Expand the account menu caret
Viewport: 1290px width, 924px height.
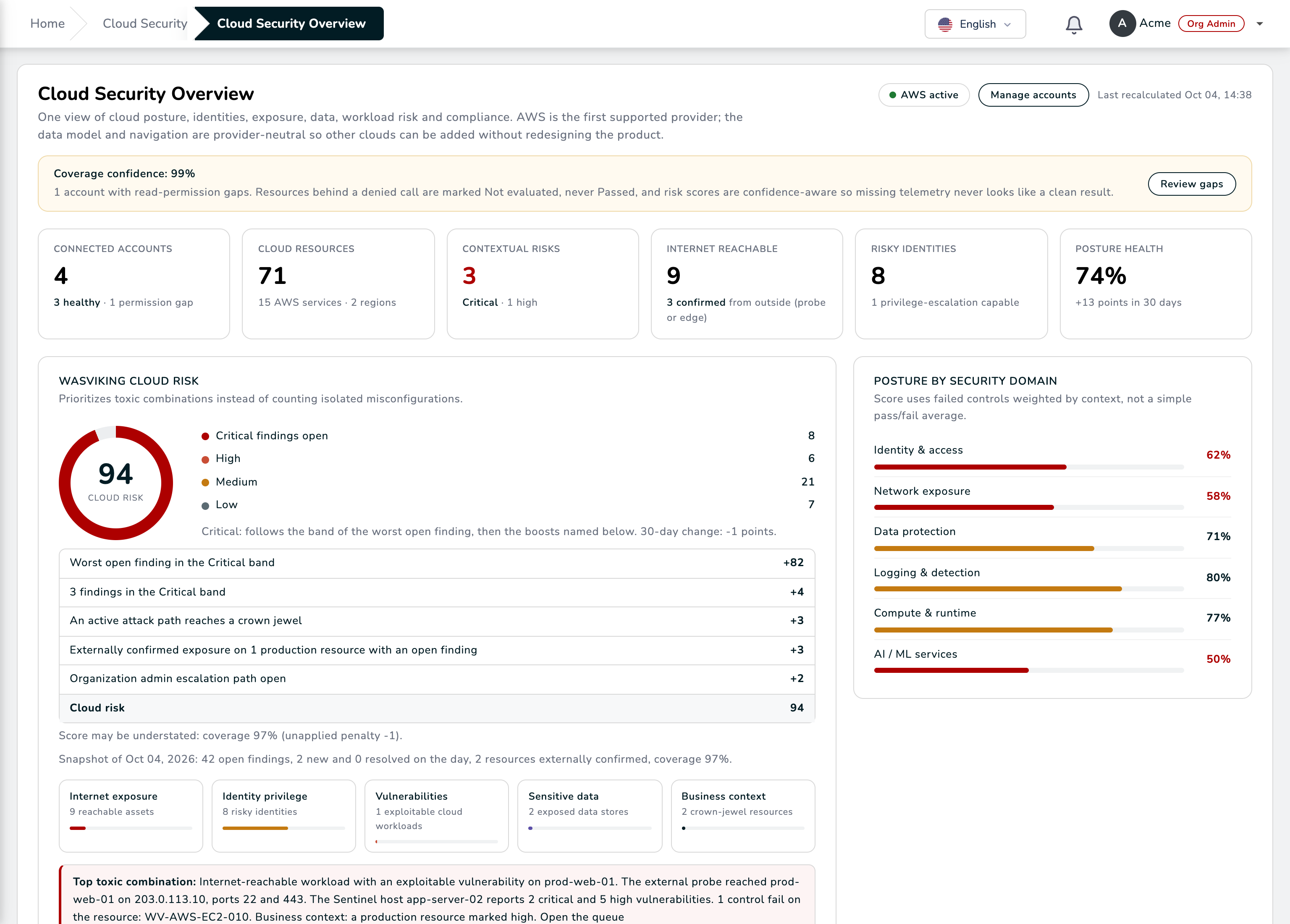click(1259, 24)
